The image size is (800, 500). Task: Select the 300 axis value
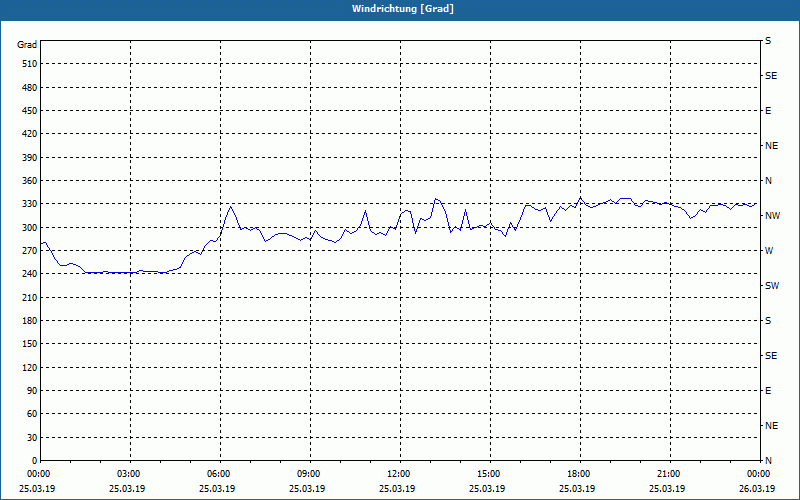coord(30,228)
